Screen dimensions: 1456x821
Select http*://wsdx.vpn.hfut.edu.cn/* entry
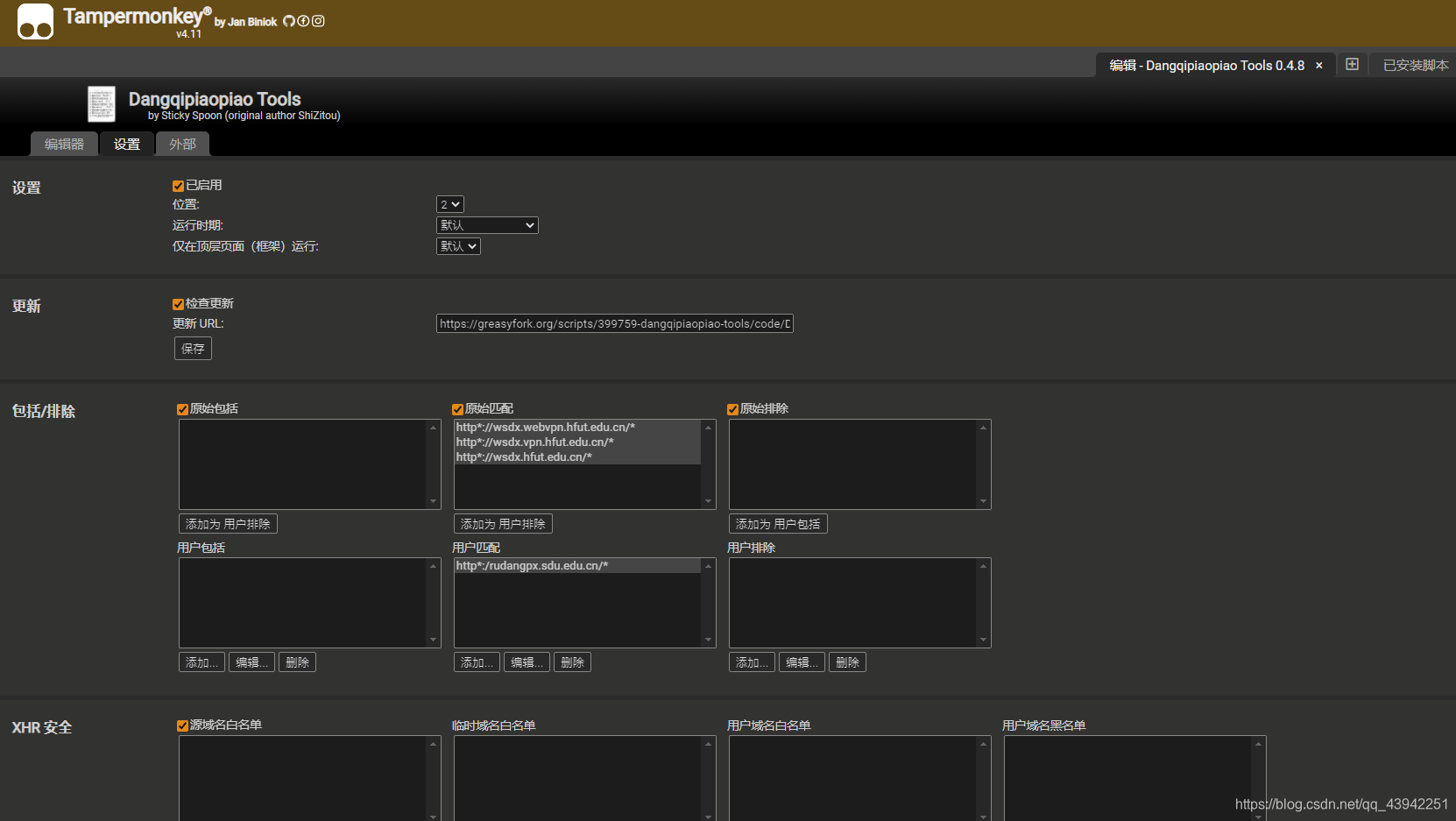(x=577, y=442)
